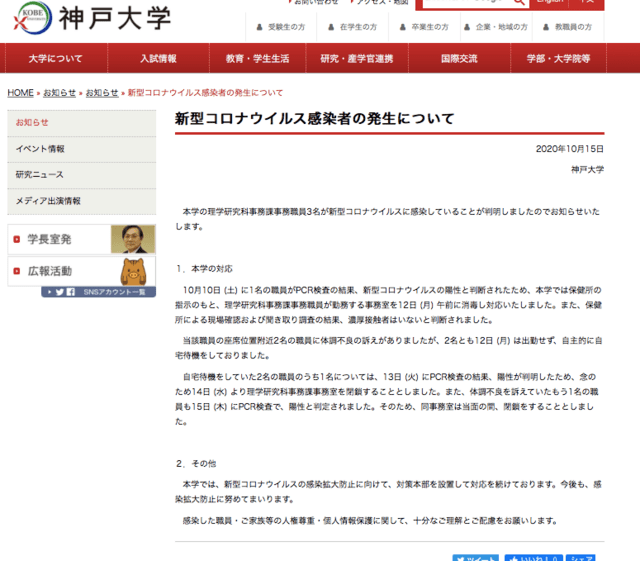Select イベント情報 in the sidebar
640x561 pixels.
click(x=82, y=149)
